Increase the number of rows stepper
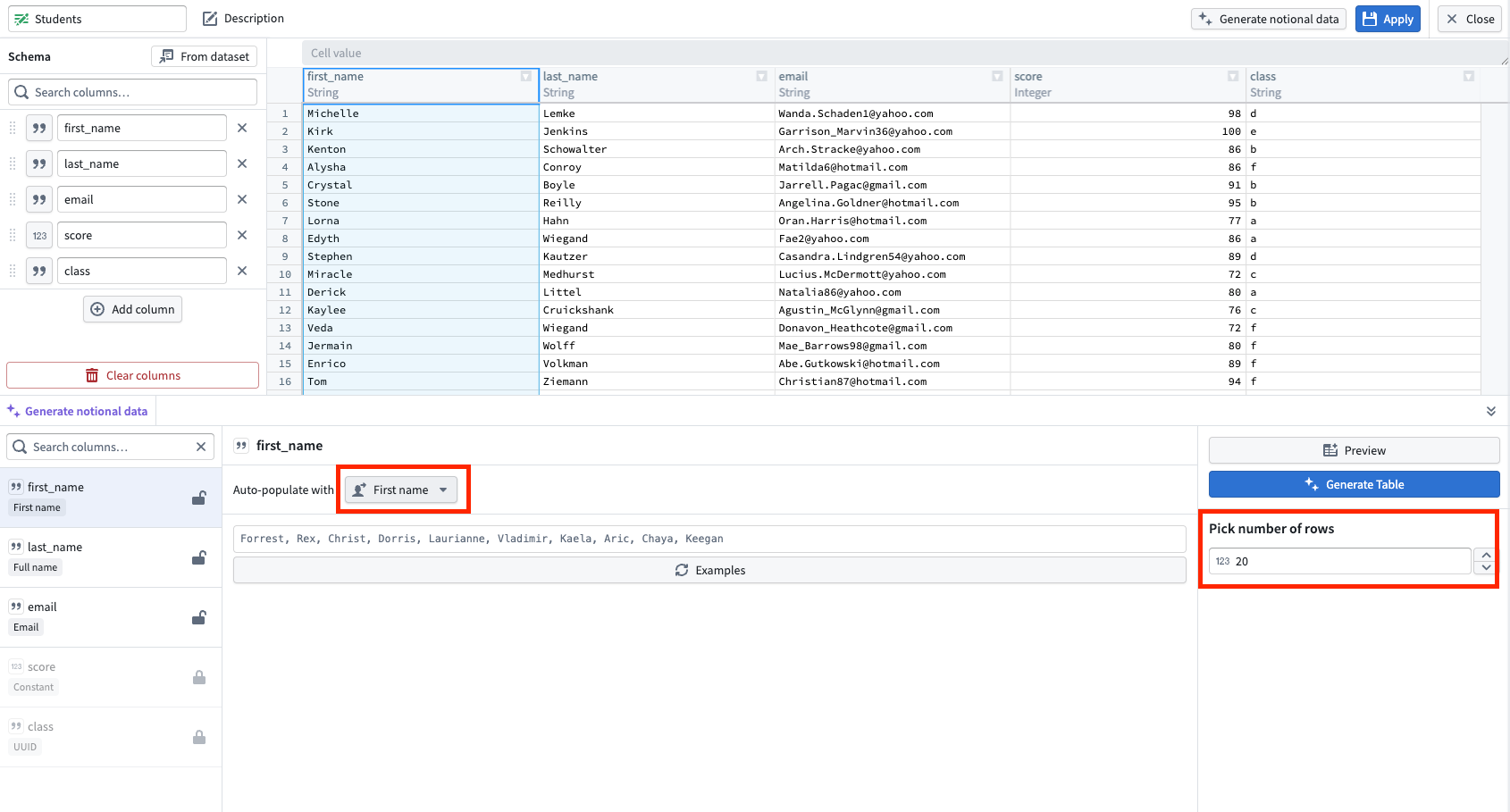The height and width of the screenshot is (812, 1510). 1487,555
